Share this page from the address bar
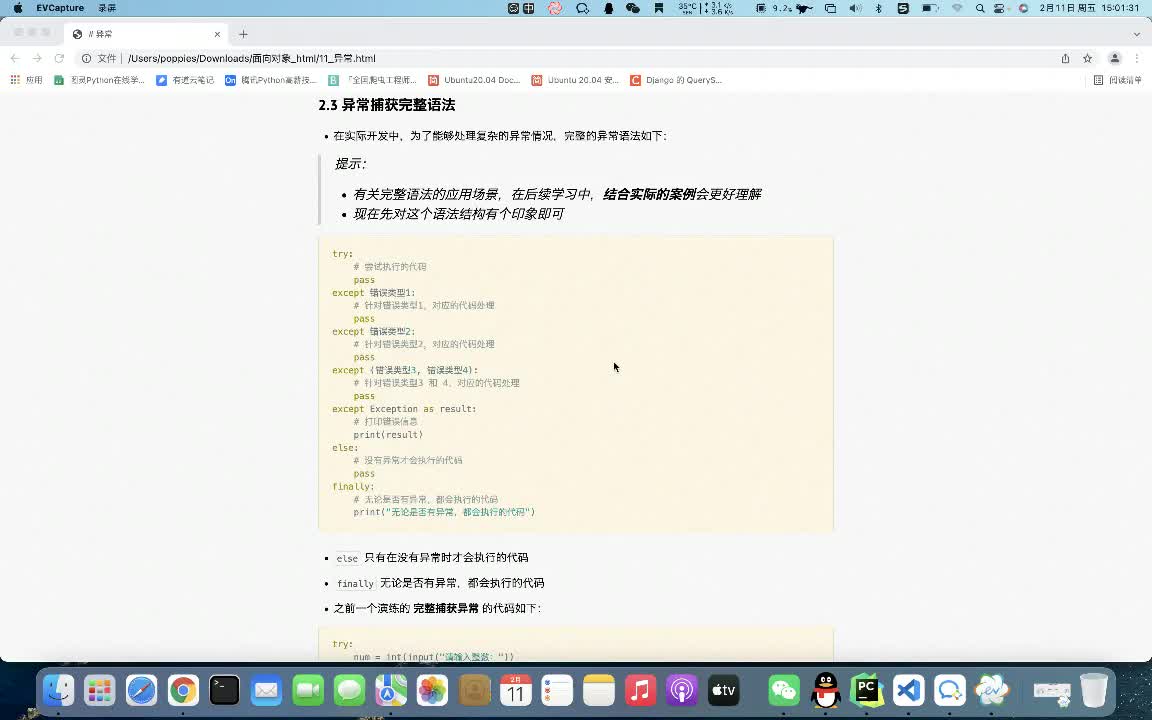This screenshot has height=720, width=1152. [x=1065, y=58]
